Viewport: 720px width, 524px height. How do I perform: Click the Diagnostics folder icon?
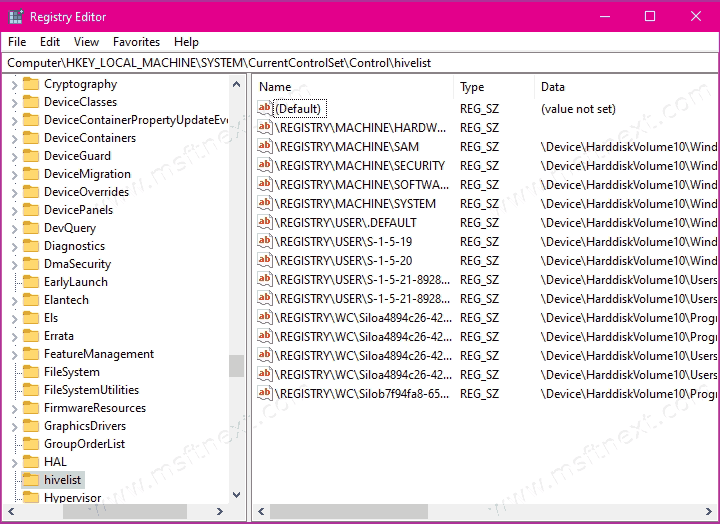click(31, 246)
